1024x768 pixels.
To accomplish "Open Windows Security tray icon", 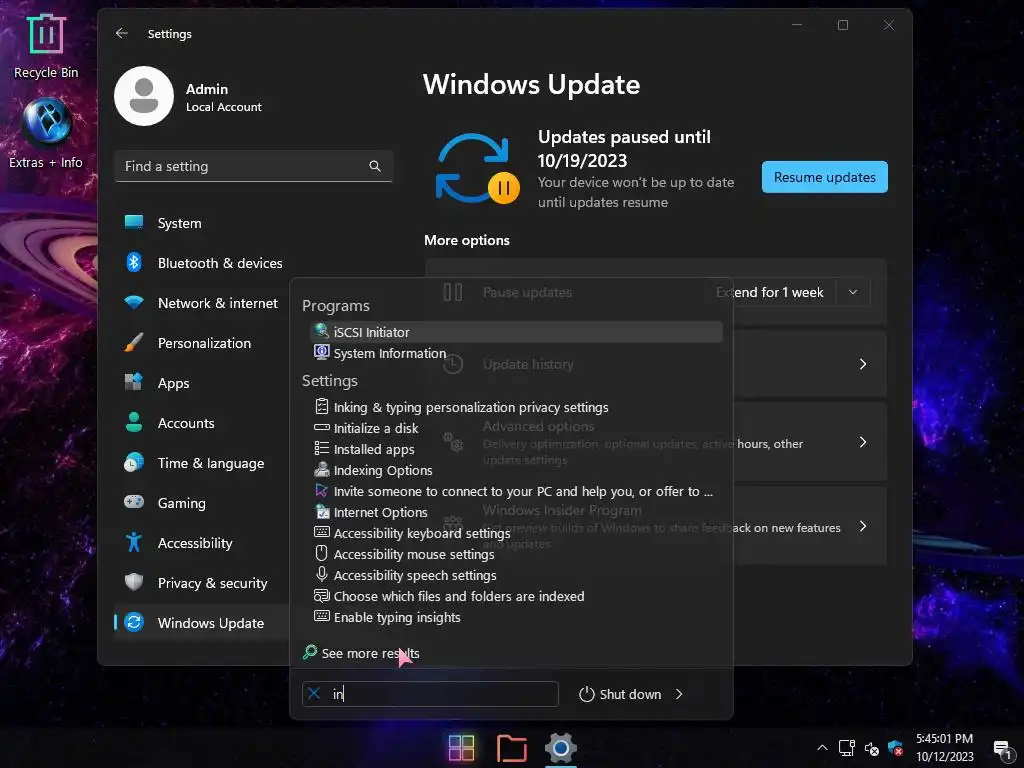I will [895, 748].
